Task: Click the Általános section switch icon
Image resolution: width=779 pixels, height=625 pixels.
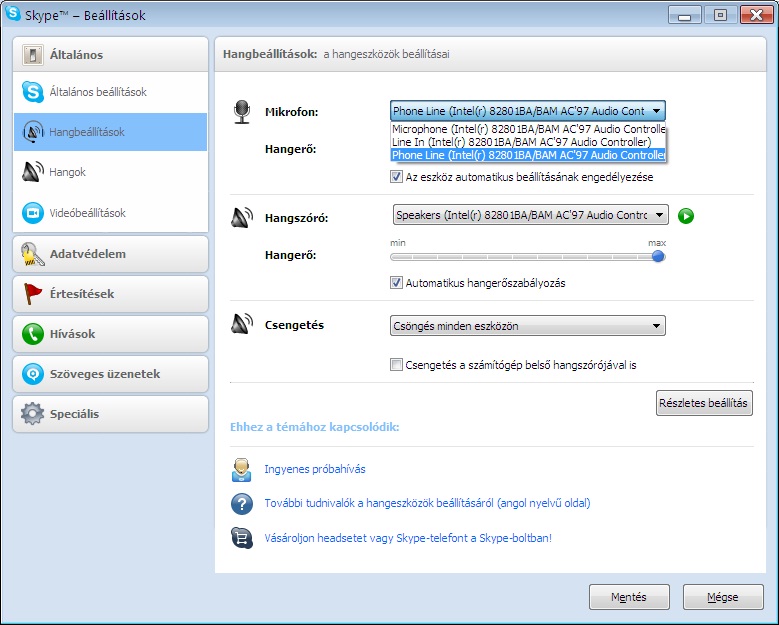Action: 33,55
